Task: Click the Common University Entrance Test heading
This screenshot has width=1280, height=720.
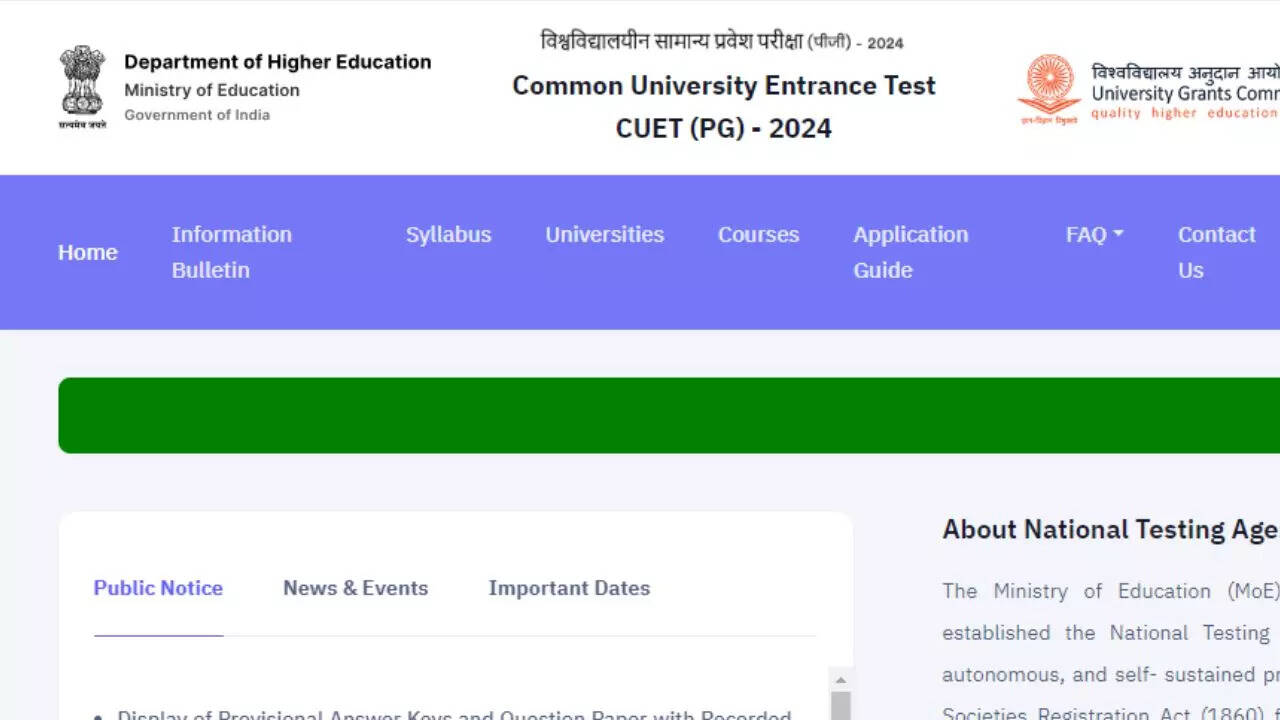Action: tap(724, 86)
